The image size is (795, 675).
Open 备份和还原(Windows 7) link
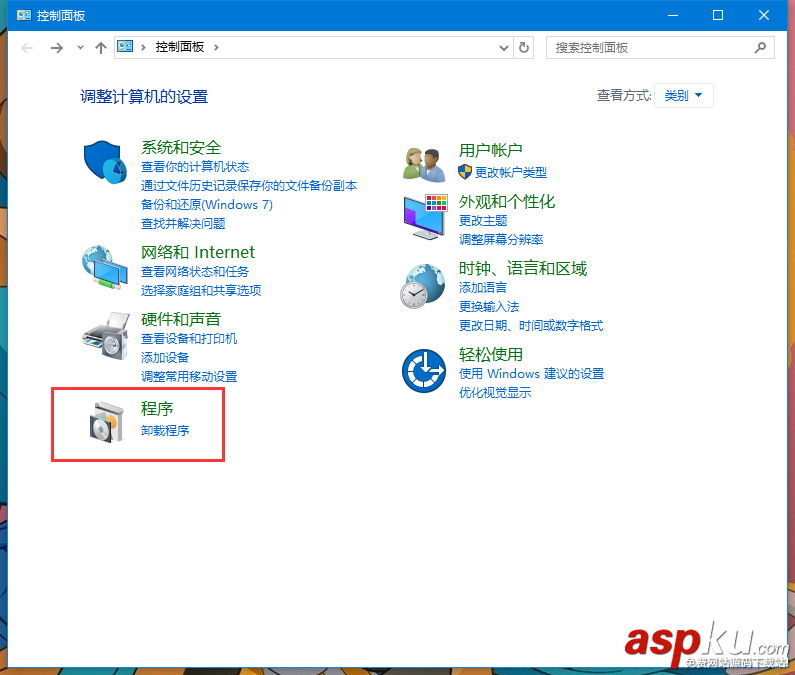tap(207, 204)
